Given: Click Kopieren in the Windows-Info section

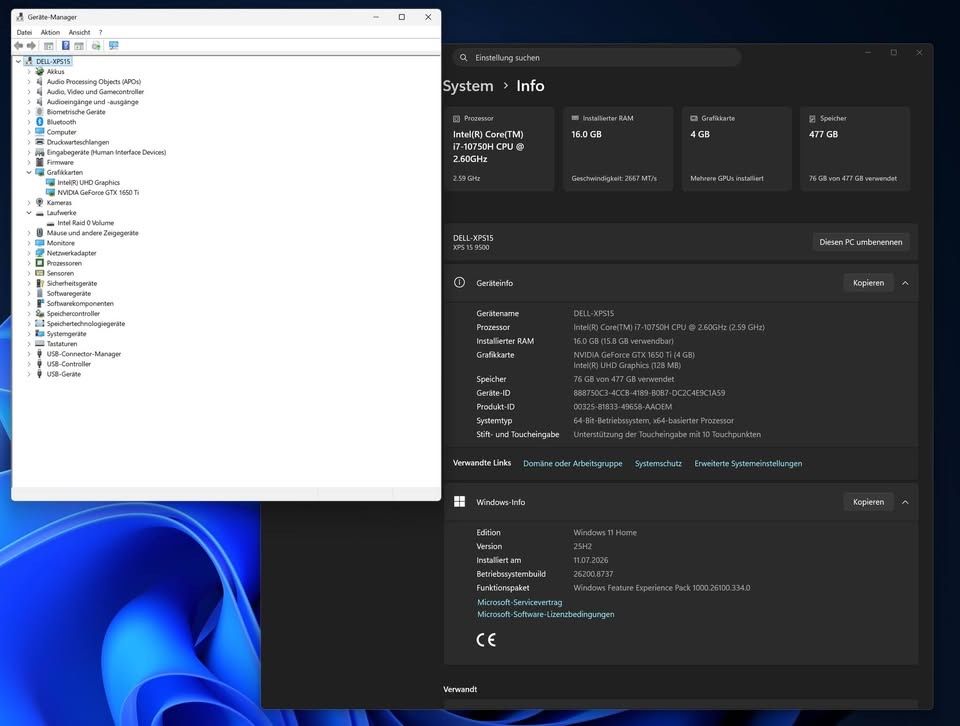Looking at the screenshot, I should (x=868, y=502).
